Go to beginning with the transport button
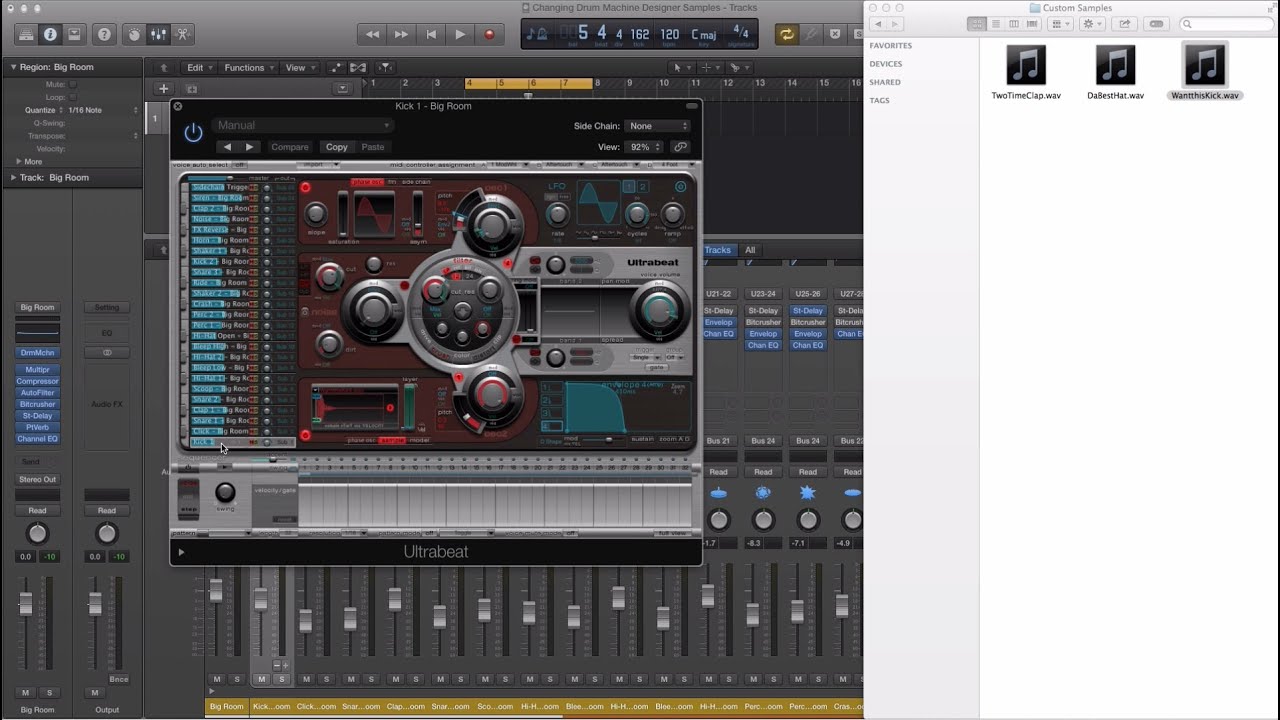The image size is (1280, 720). (x=431, y=34)
